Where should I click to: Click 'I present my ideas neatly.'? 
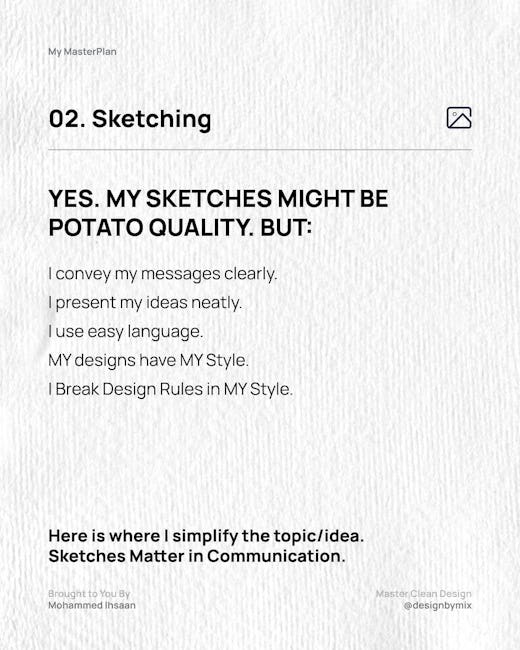[145, 303]
